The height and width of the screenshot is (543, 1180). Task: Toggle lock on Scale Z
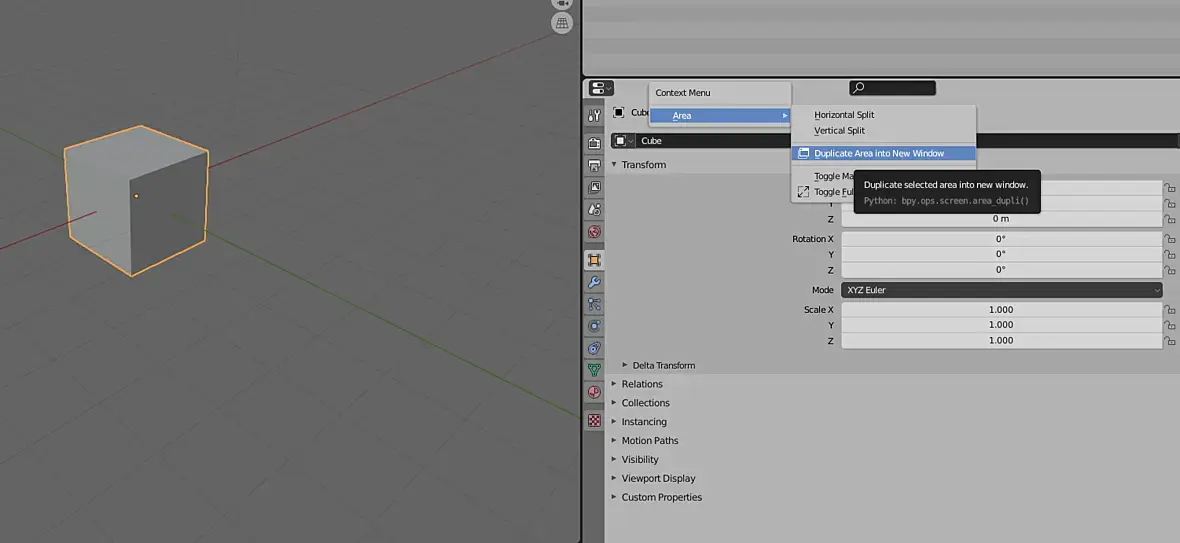pyautogui.click(x=1169, y=341)
